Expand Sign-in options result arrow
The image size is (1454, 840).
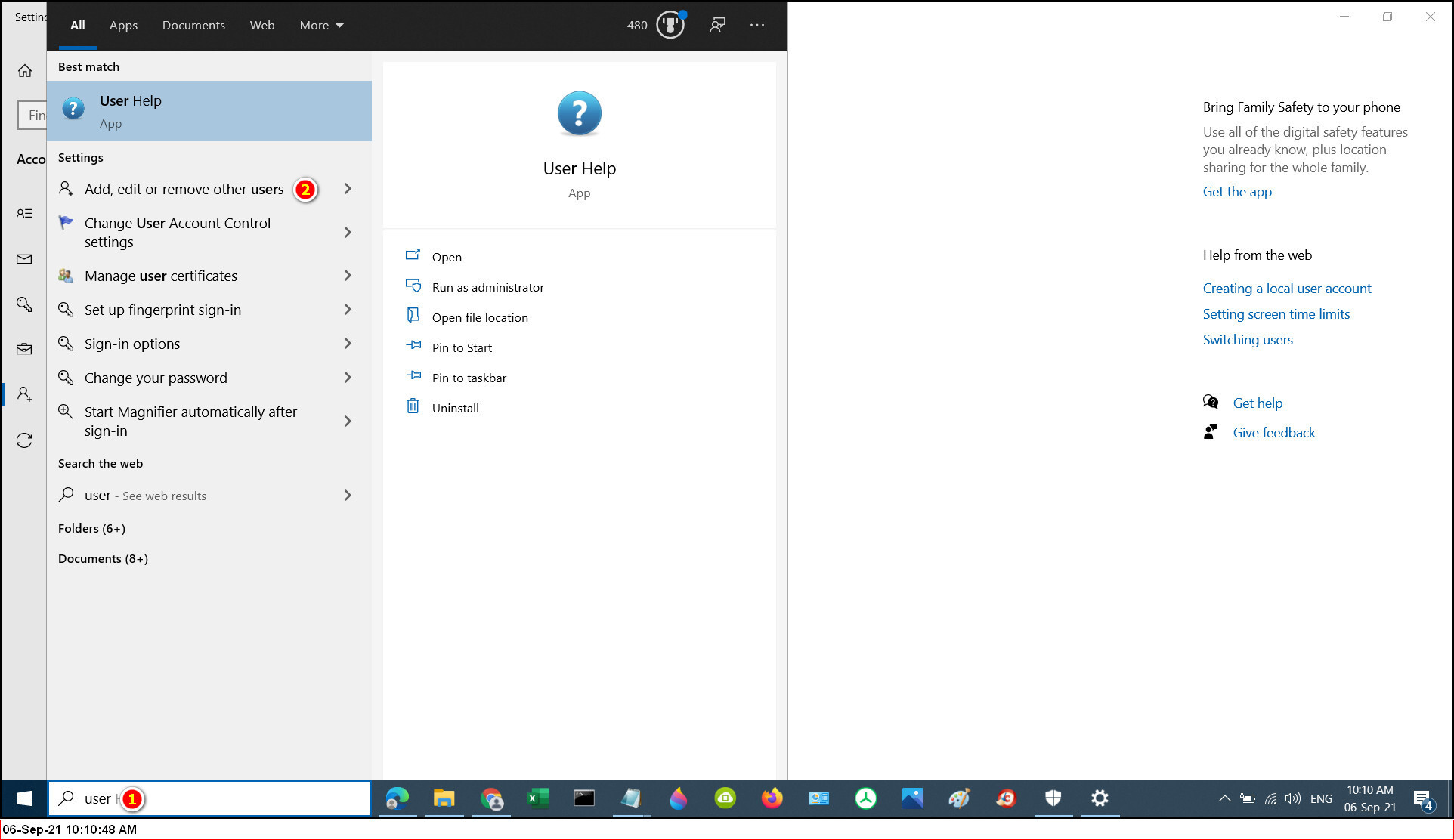(x=348, y=344)
